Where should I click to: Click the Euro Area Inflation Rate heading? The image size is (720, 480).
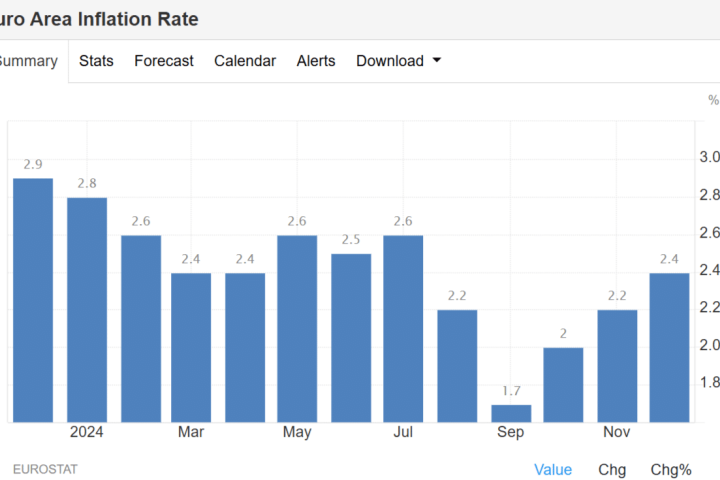point(99,19)
